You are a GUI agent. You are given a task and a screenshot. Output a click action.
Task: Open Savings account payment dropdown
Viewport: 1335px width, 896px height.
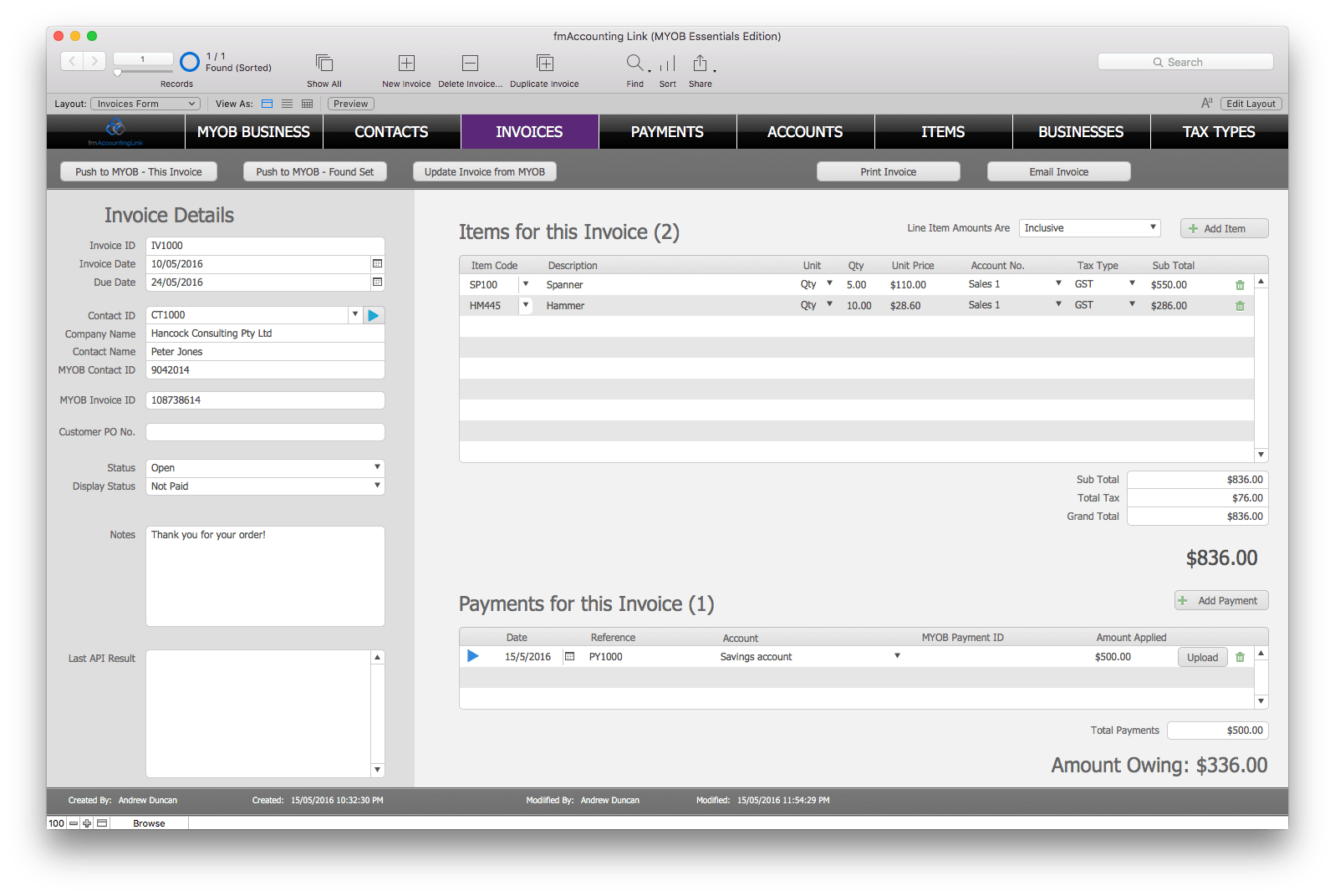[897, 656]
